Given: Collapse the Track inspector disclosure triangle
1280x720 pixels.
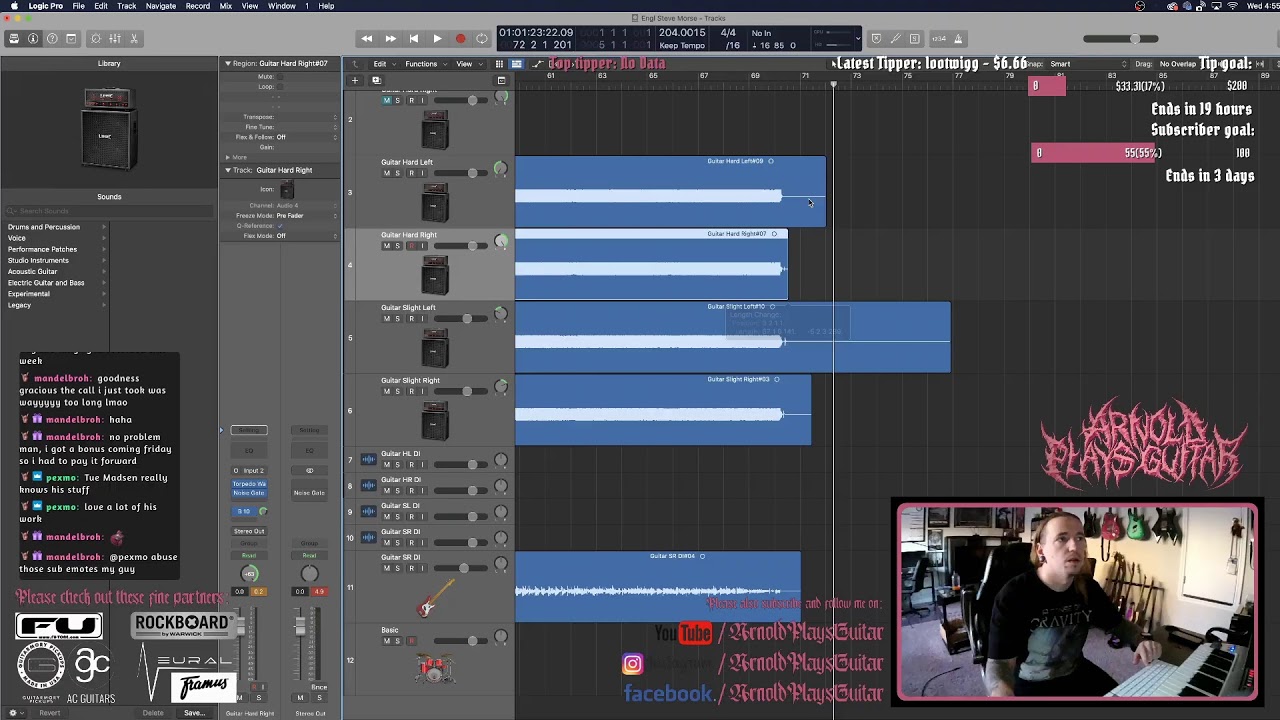Looking at the screenshot, I should point(227,170).
